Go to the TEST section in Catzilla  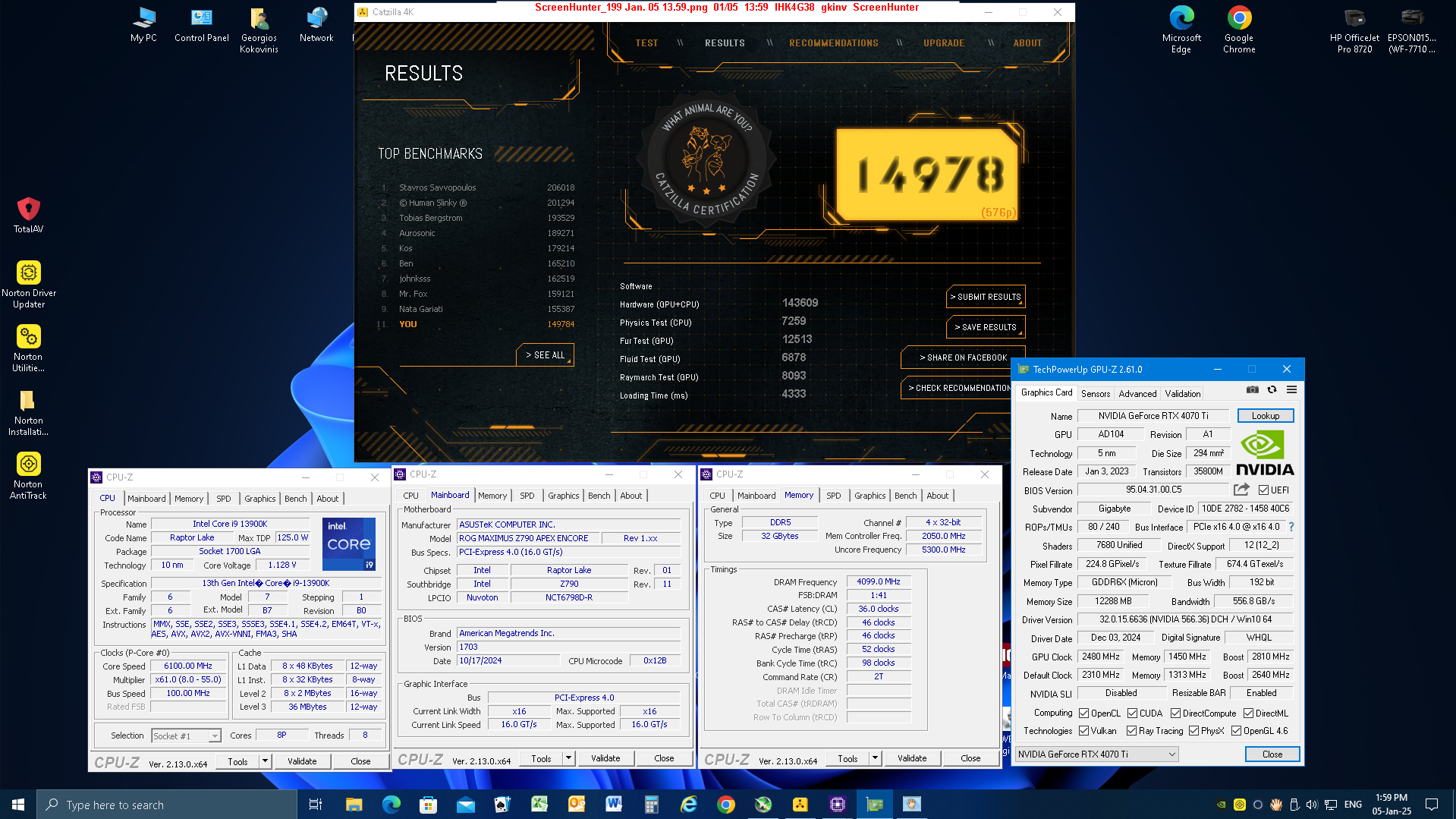(x=646, y=43)
